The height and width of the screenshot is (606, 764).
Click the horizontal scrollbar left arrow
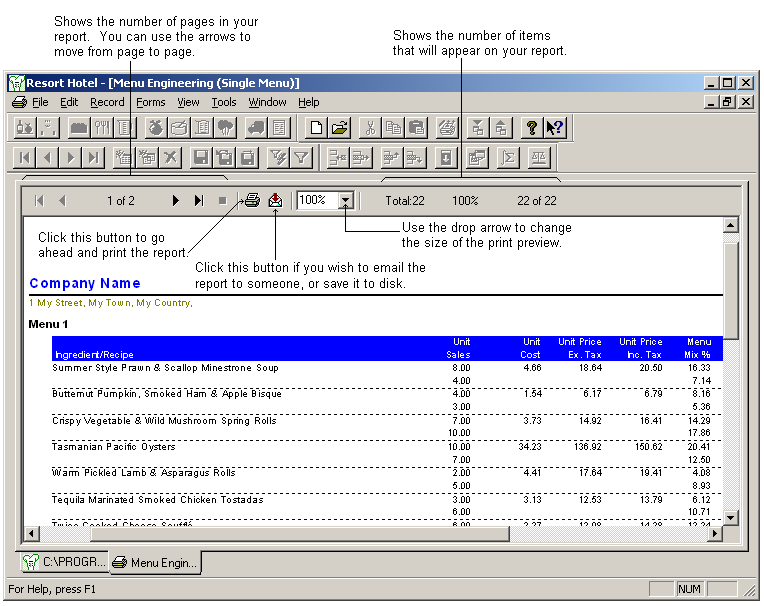point(32,533)
